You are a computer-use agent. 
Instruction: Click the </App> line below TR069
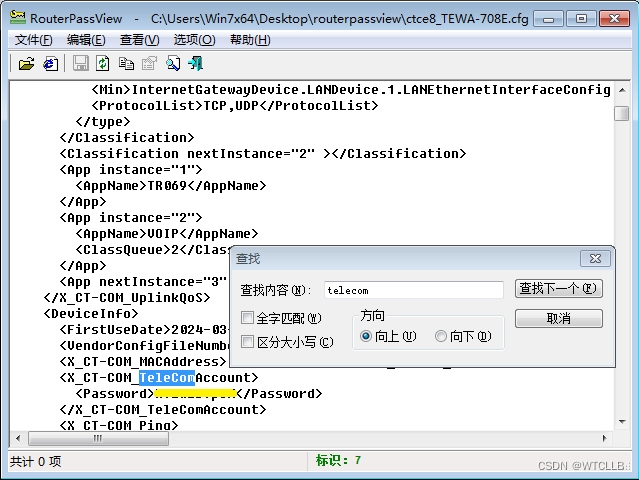83,202
